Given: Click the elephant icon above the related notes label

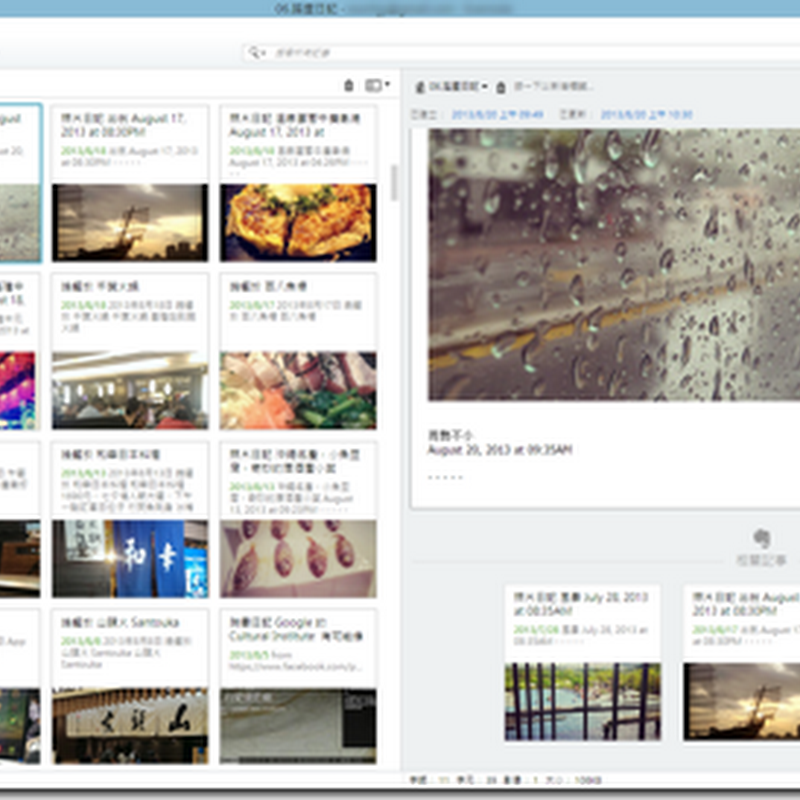Looking at the screenshot, I should 762,538.
